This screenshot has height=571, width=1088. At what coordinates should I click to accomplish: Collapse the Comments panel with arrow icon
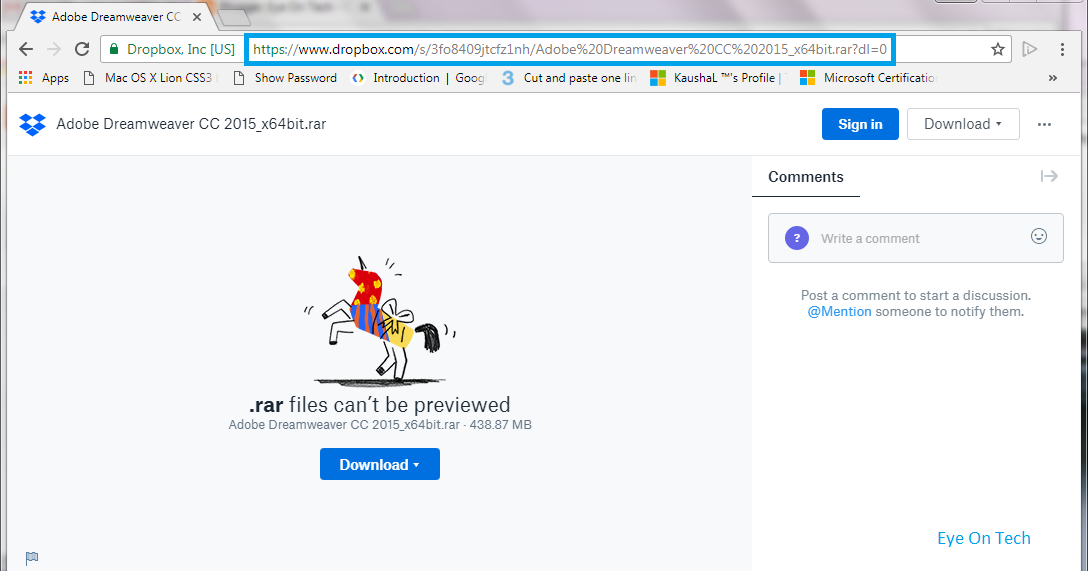click(x=1049, y=176)
